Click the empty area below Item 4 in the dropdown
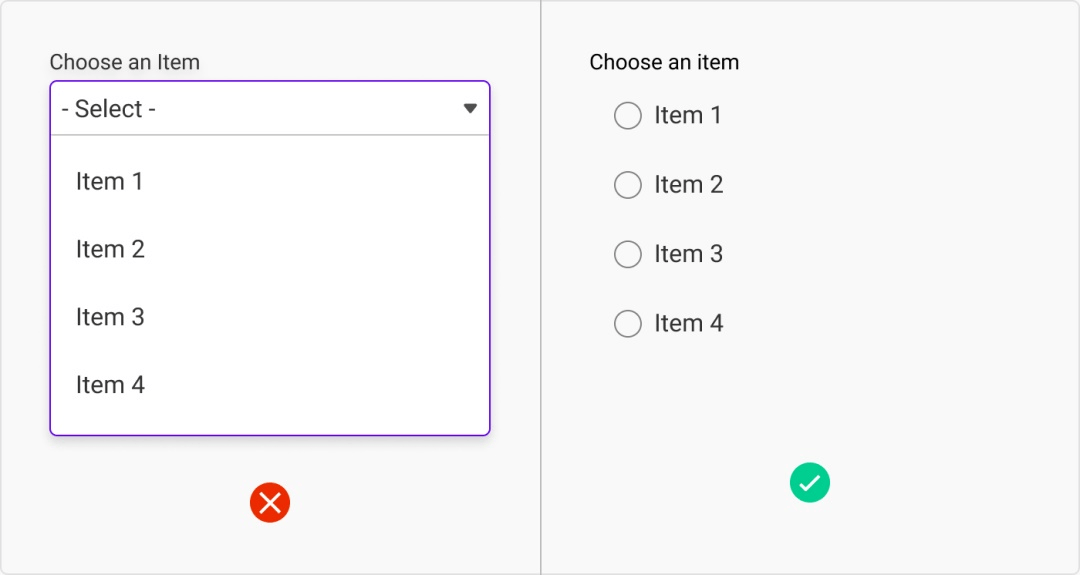 [270, 424]
